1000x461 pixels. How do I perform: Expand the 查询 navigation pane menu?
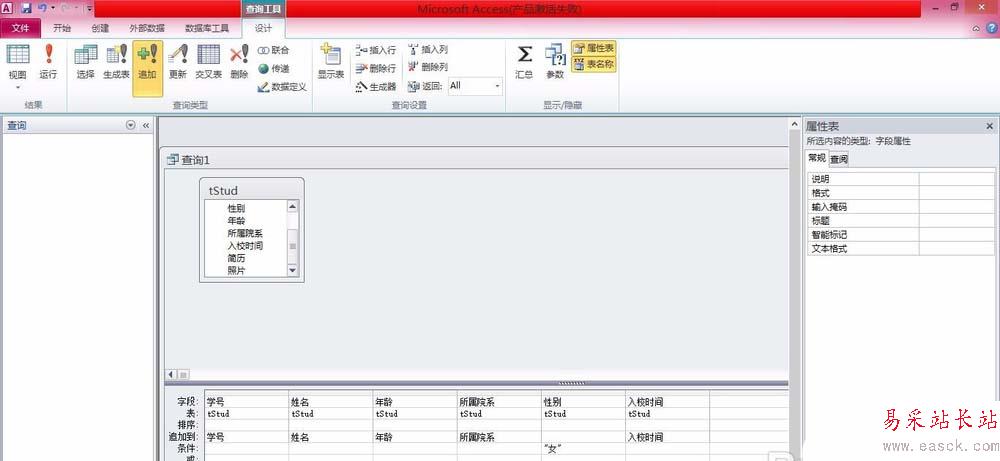click(x=131, y=126)
